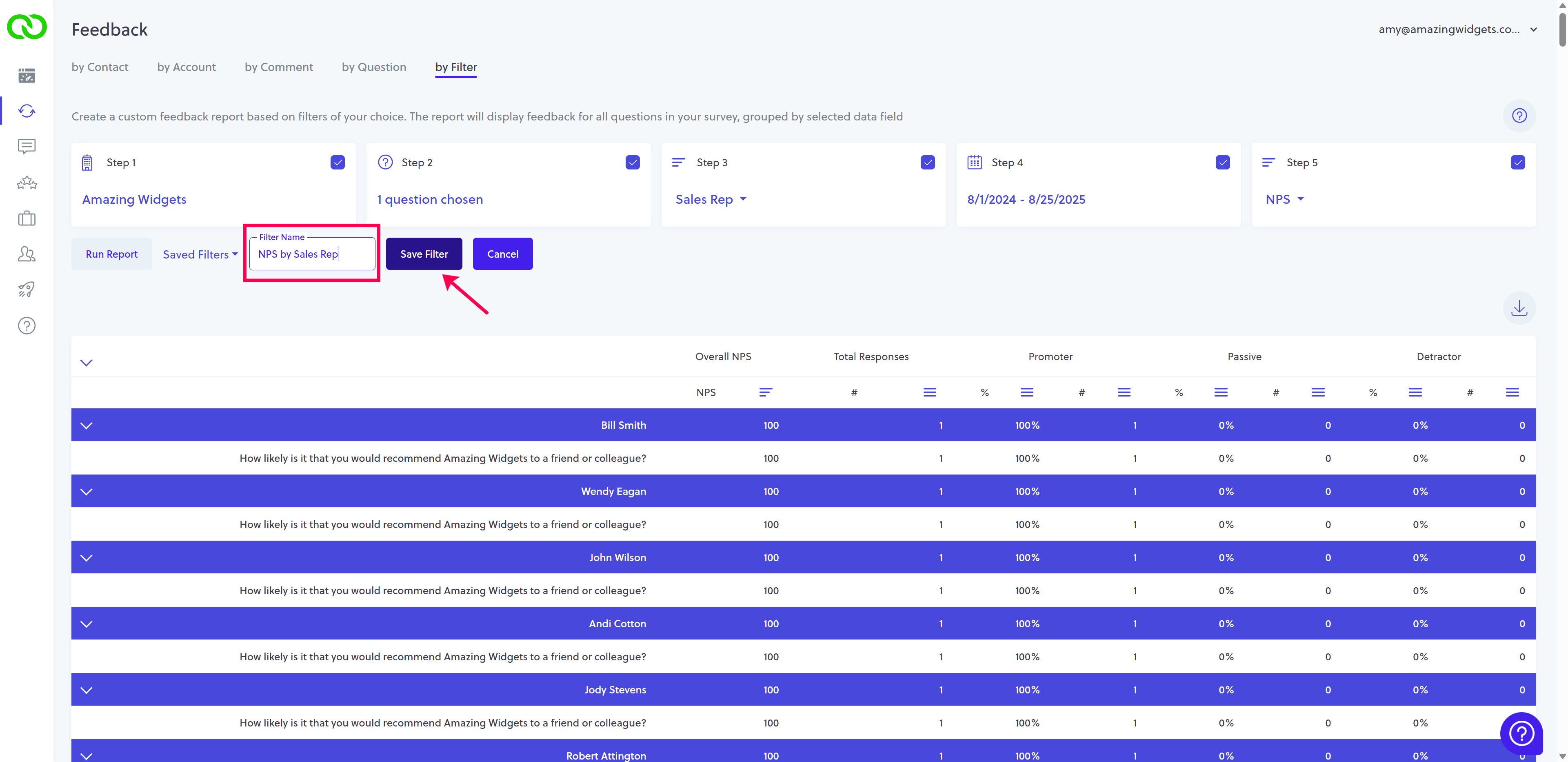Toggle the Step 4 checkbox
1568x762 pixels.
(x=1223, y=162)
